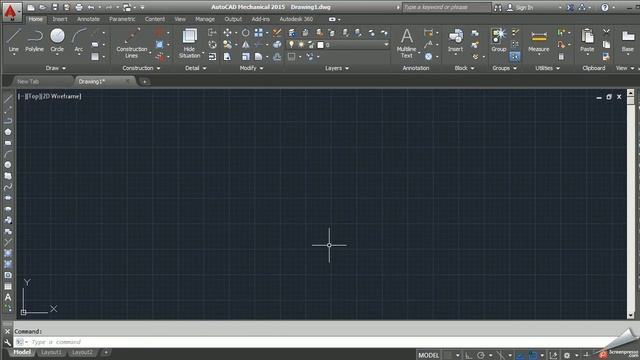Switch to the Layout2 tab
Screen dimensions: 640x360
coord(82,352)
